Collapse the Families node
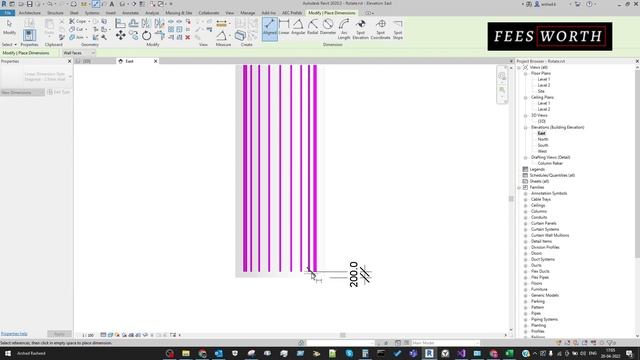 point(519,187)
